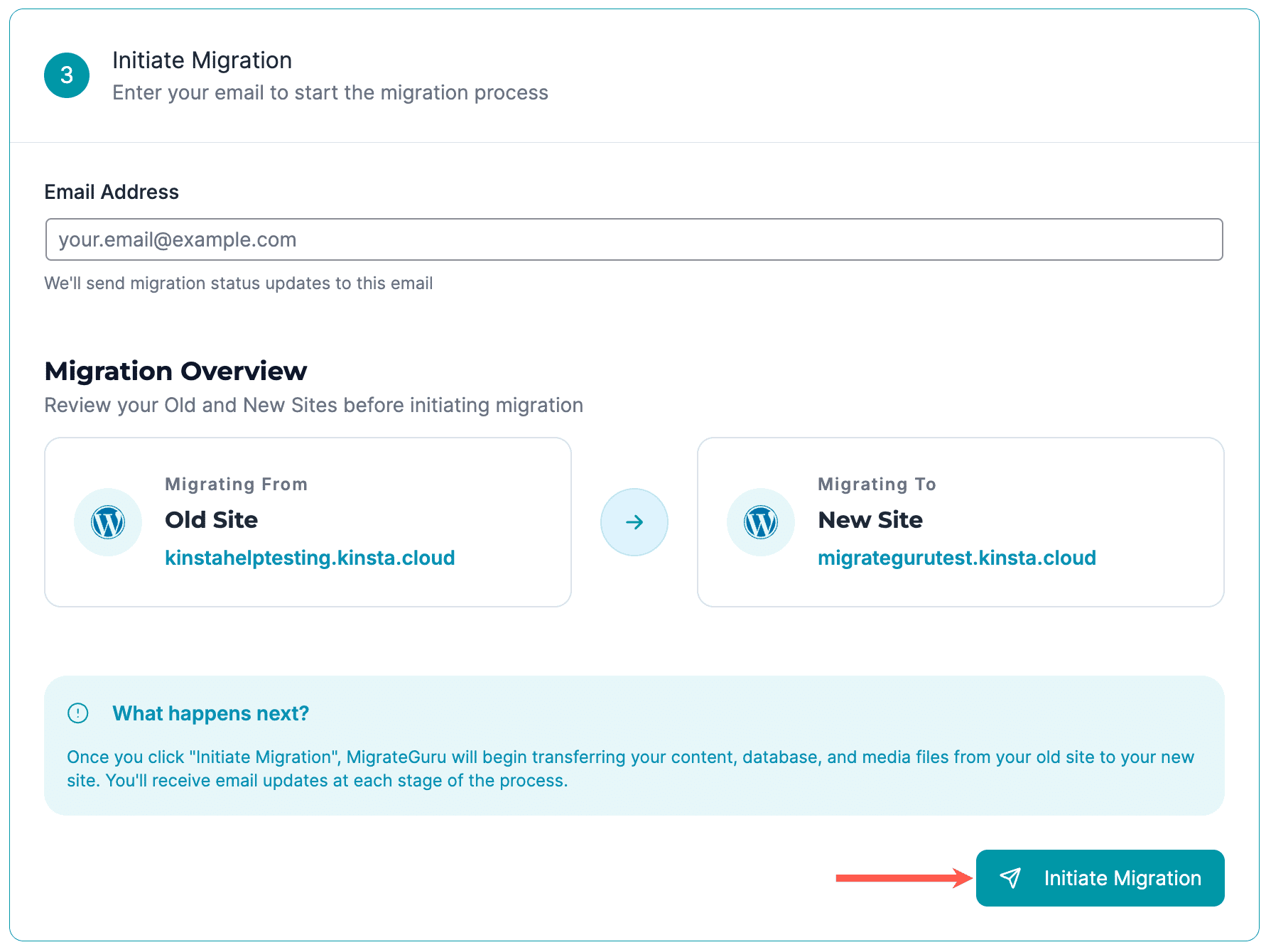1266x952 pixels.
Task: Click the paper plane icon on Initiate Migration
Action: [x=1012, y=878]
